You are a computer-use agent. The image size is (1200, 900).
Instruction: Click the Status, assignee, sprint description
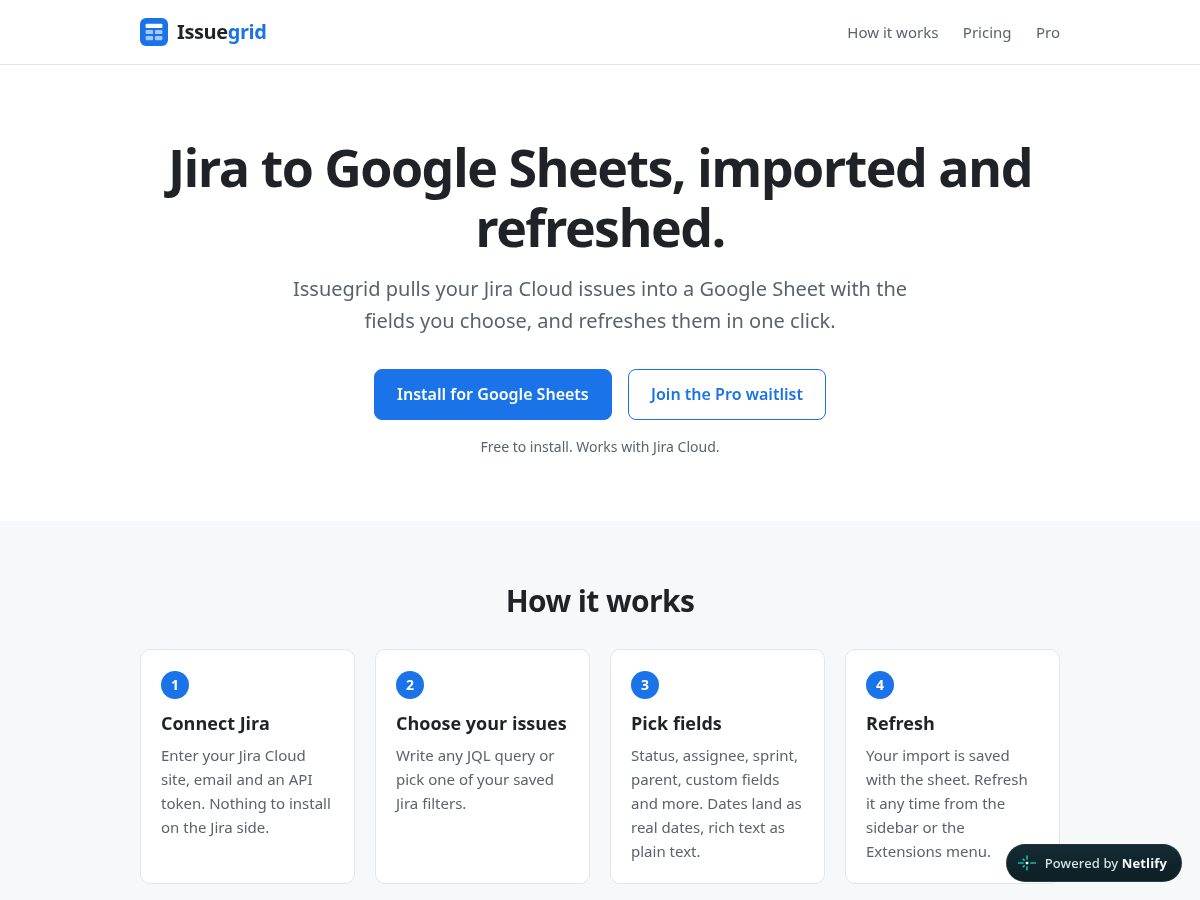point(716,804)
